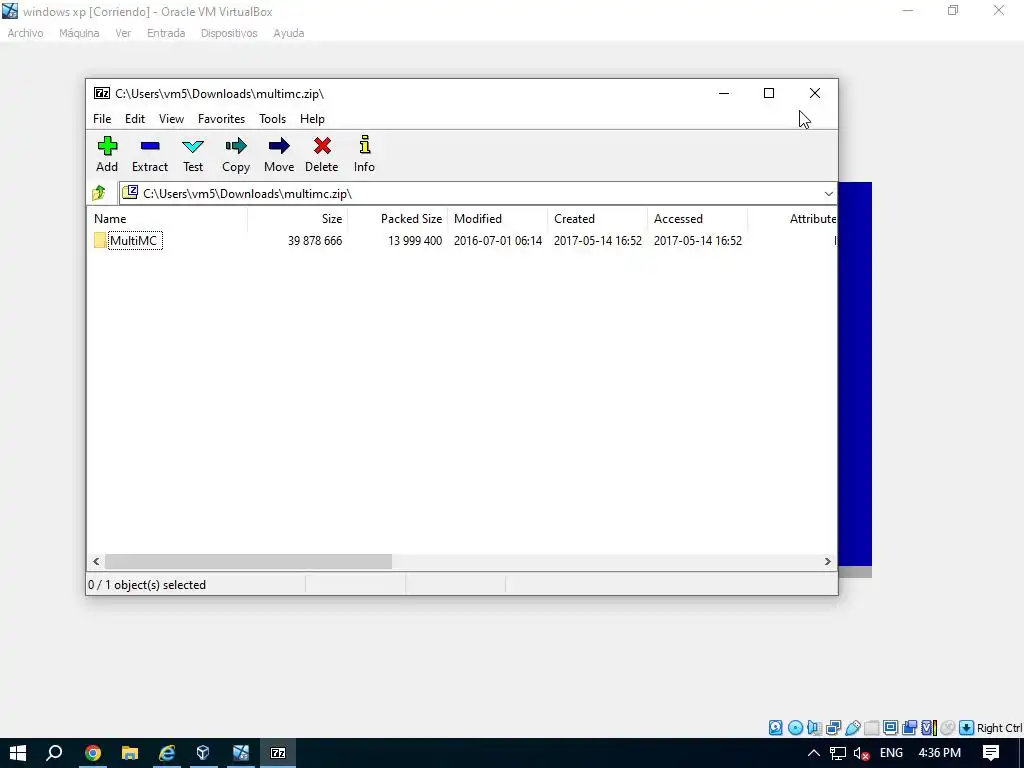Show hidden tray icons chevron

click(x=814, y=753)
